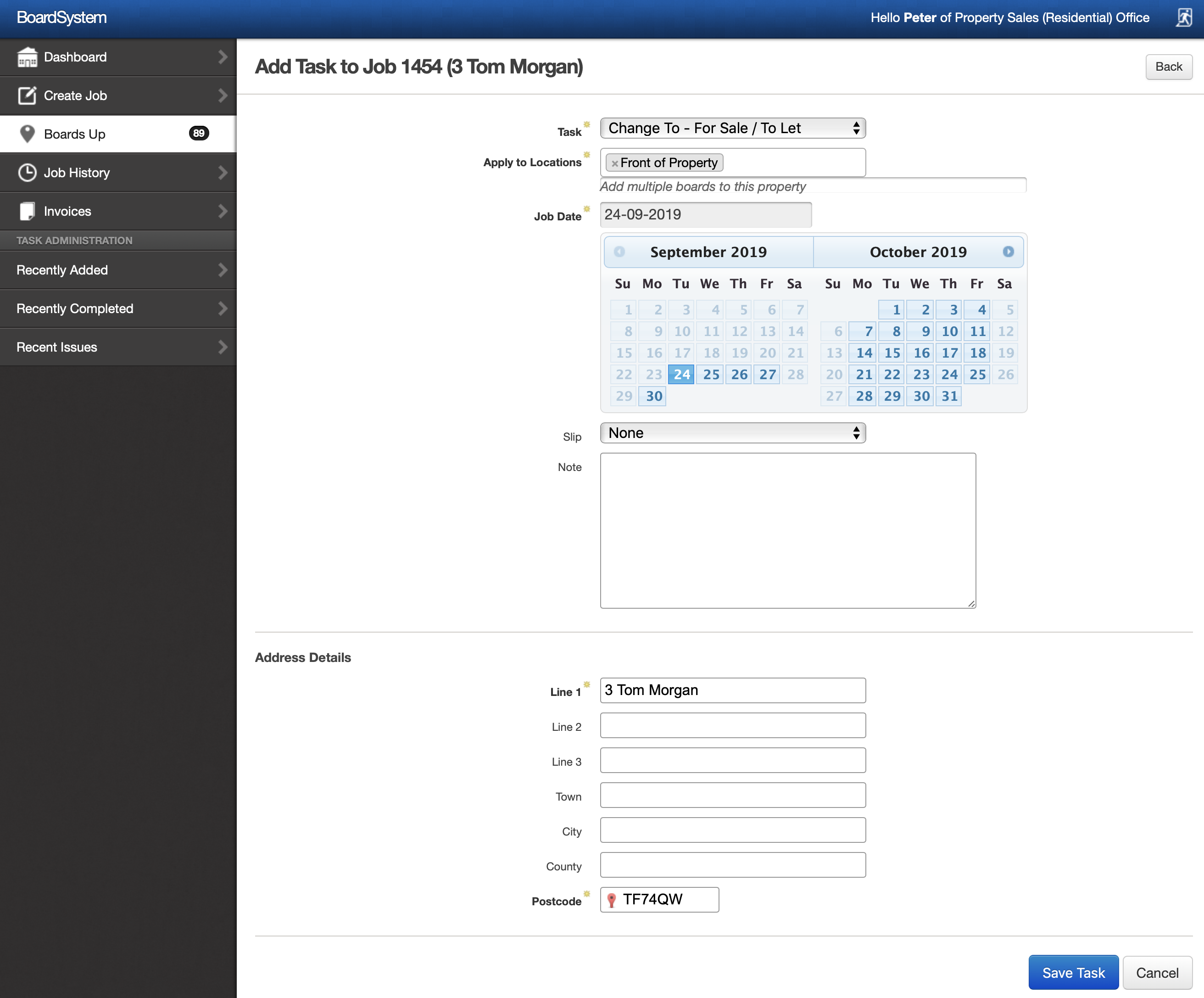Click the Save Task button
1204x998 pixels.
[1073, 973]
